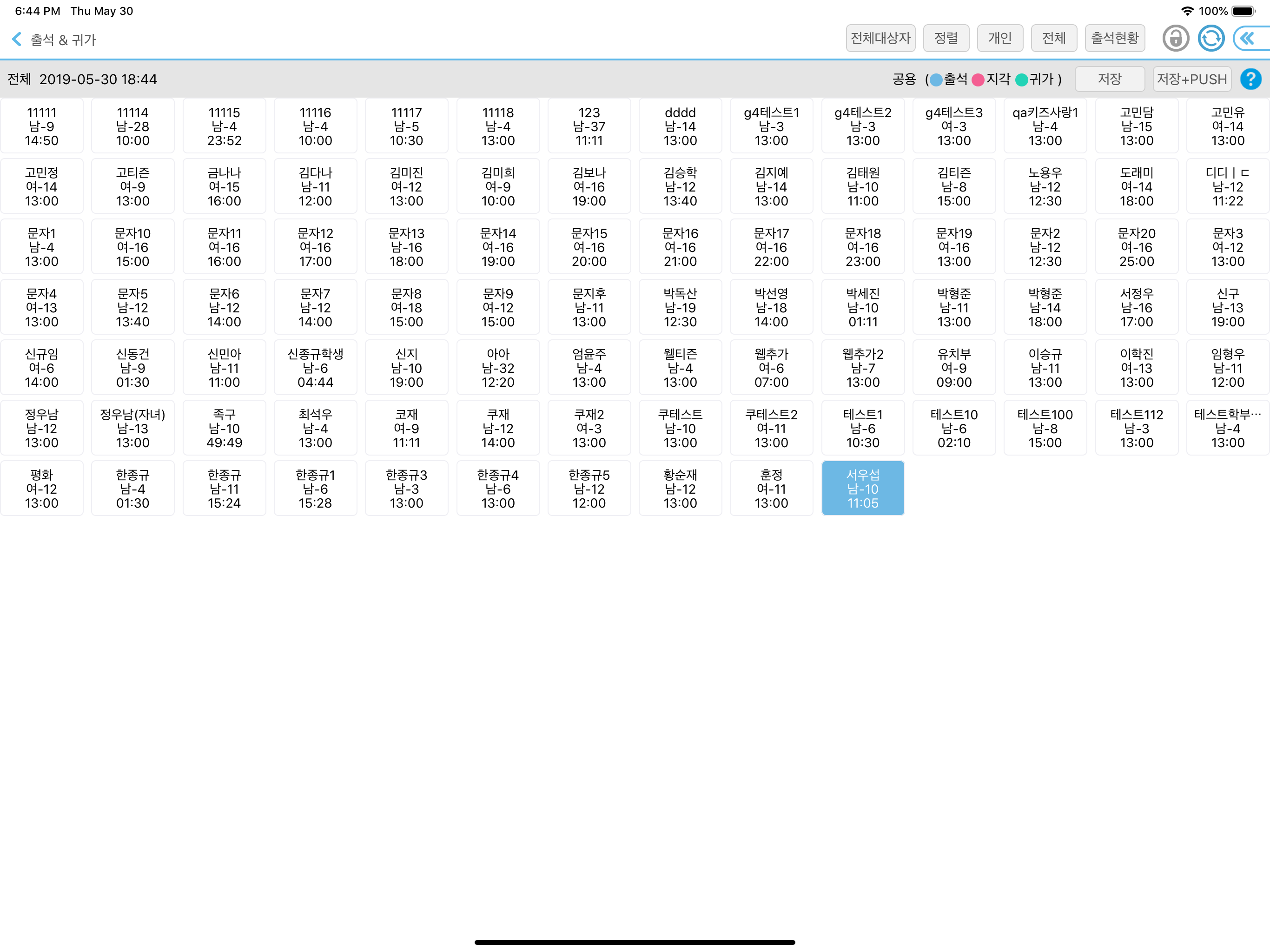Open the 전체대상자 view
The height and width of the screenshot is (952, 1270).
tap(880, 39)
